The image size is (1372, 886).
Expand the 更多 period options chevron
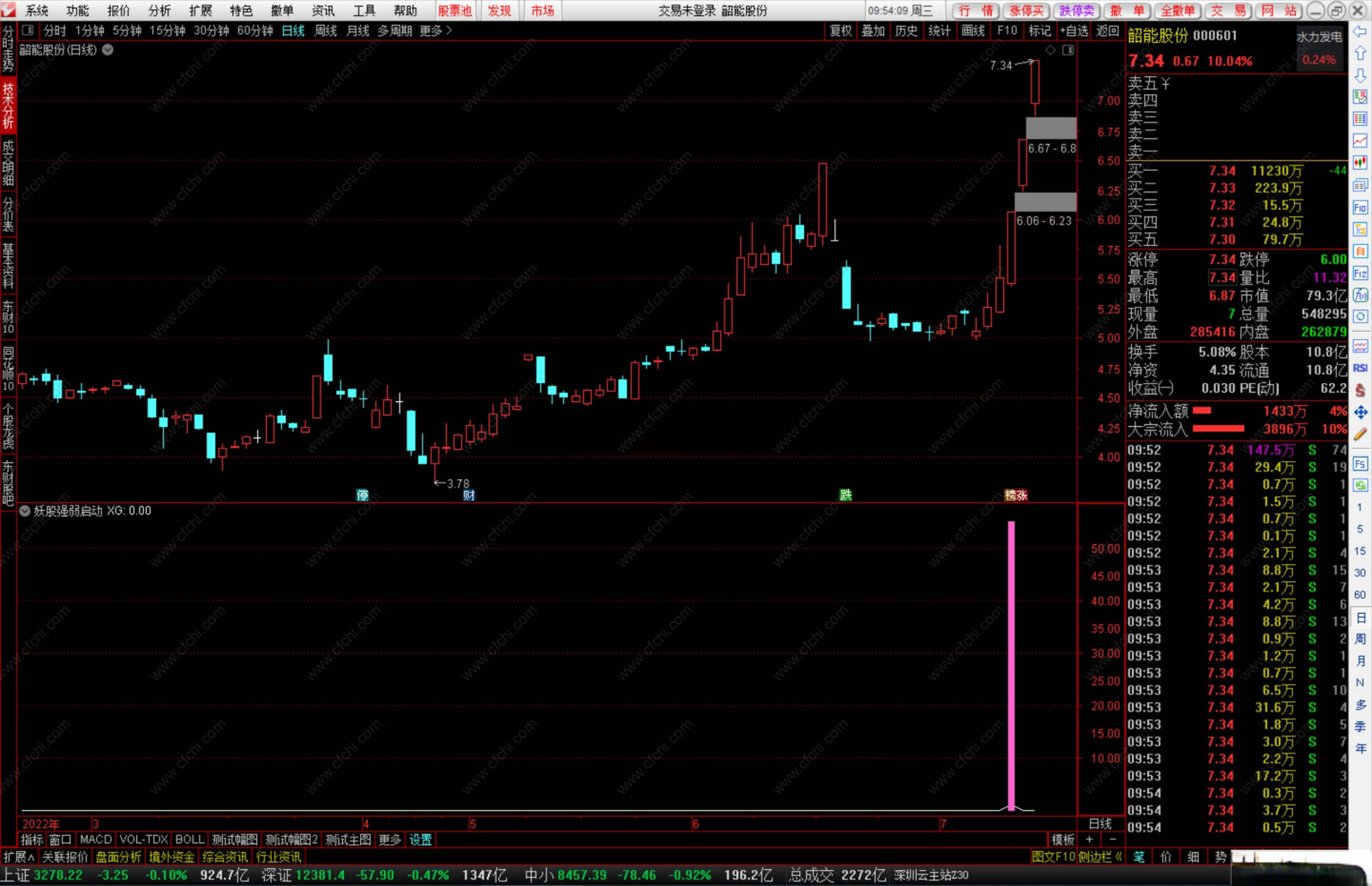click(x=448, y=30)
